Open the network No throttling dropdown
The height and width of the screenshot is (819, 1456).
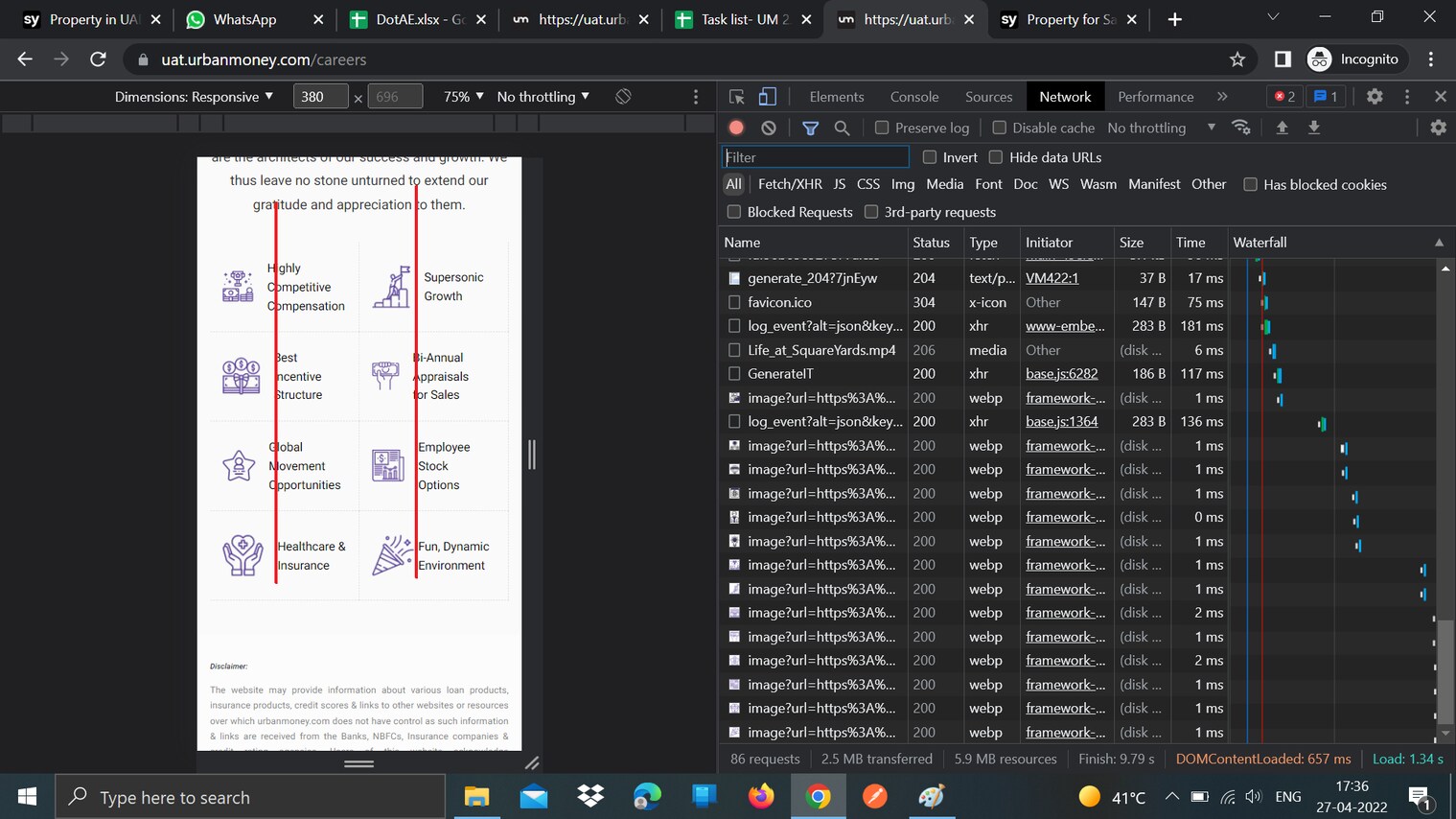point(1161,128)
